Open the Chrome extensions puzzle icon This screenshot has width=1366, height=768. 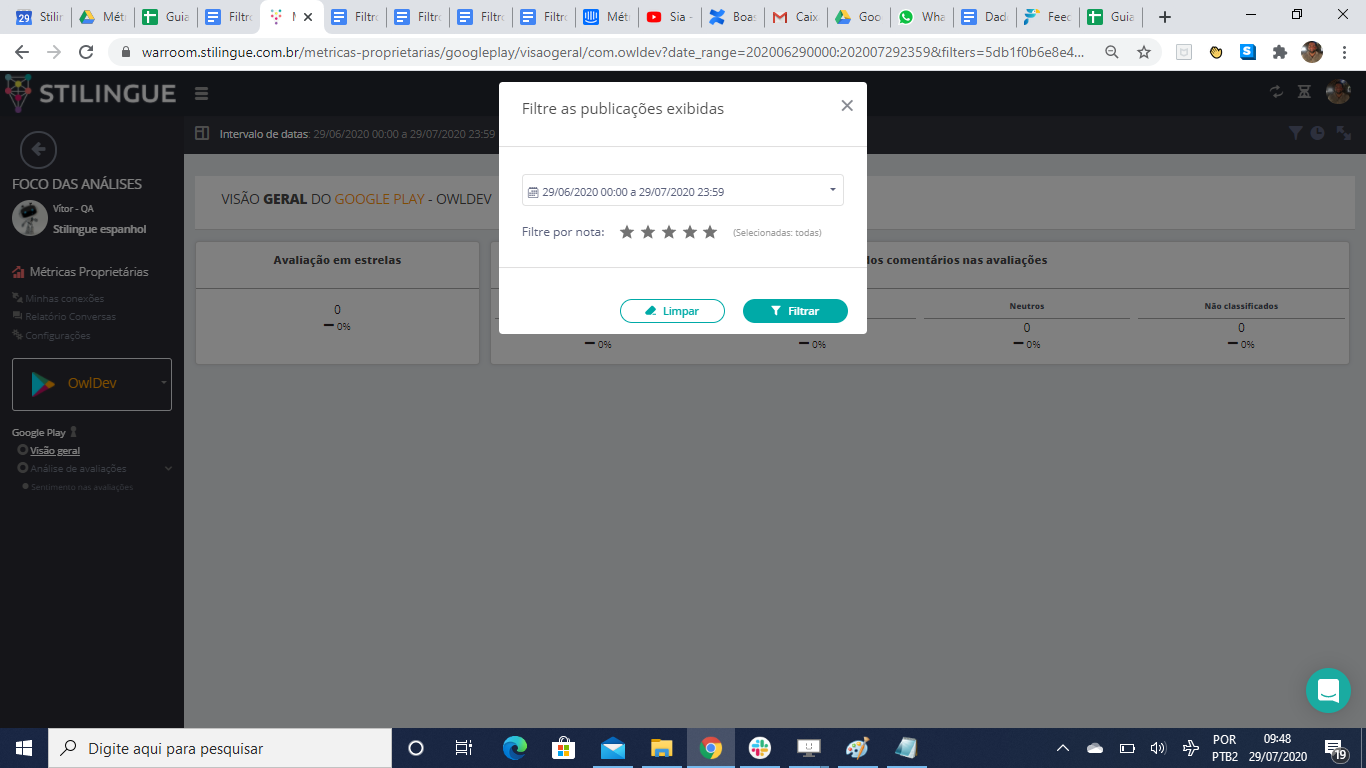click(1280, 52)
